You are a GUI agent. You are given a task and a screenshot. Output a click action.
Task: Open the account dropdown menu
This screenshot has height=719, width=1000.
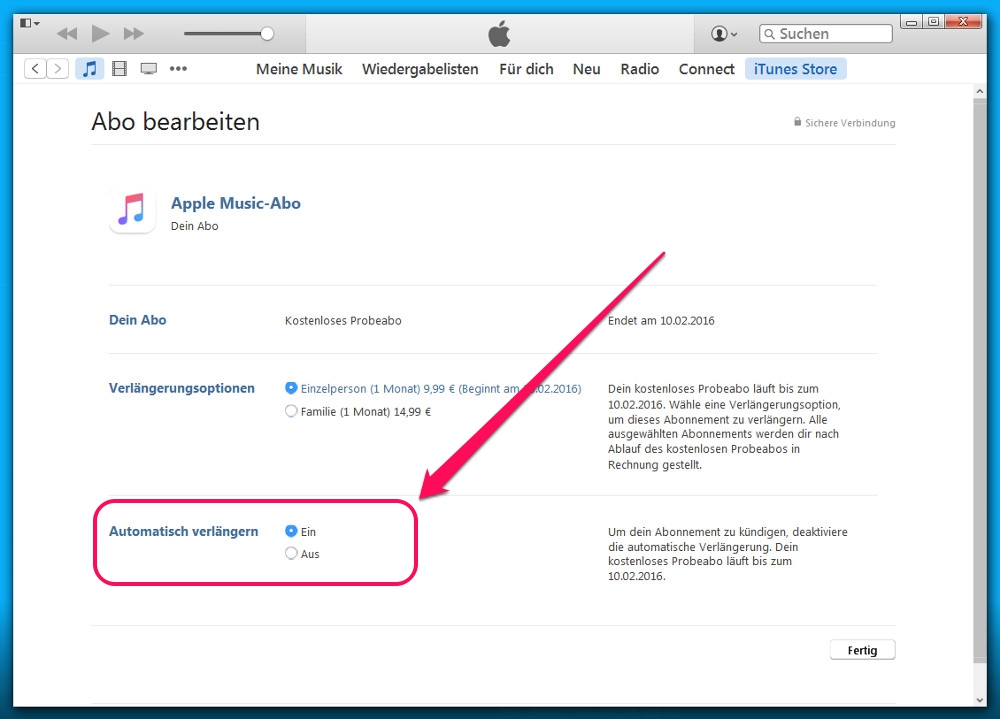[724, 34]
